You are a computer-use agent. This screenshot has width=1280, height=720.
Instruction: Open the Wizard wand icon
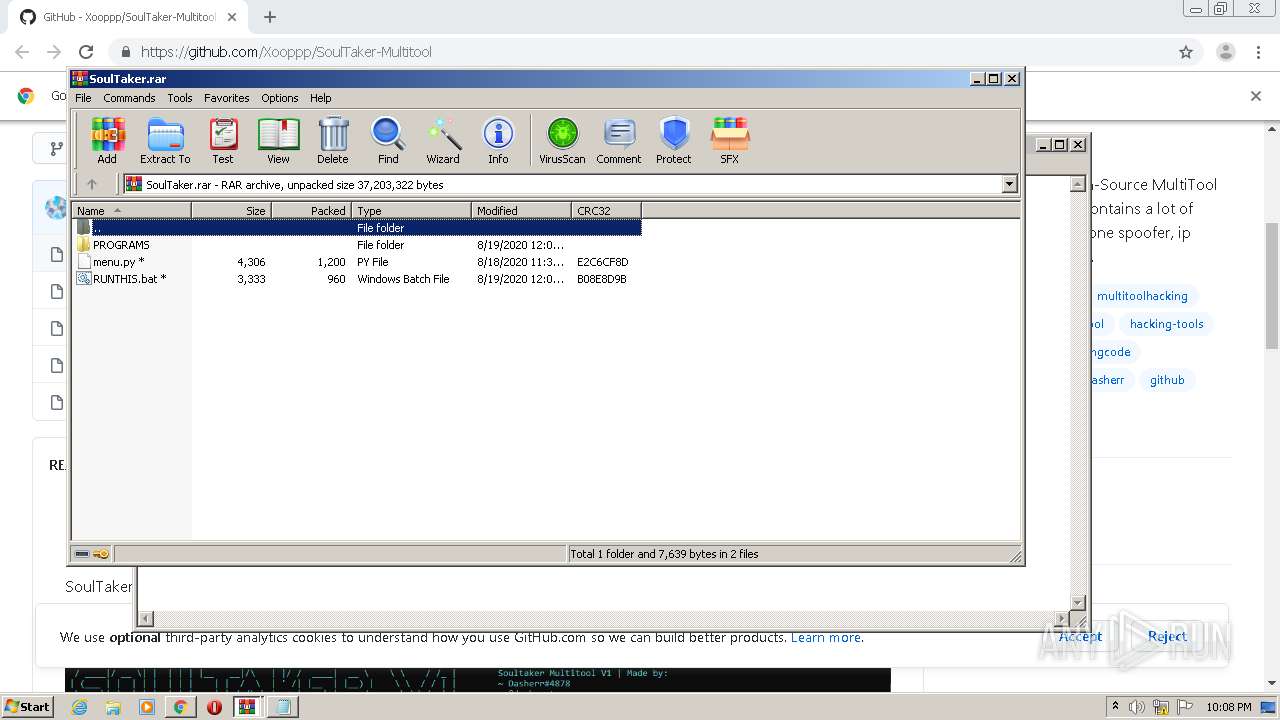pyautogui.click(x=443, y=140)
